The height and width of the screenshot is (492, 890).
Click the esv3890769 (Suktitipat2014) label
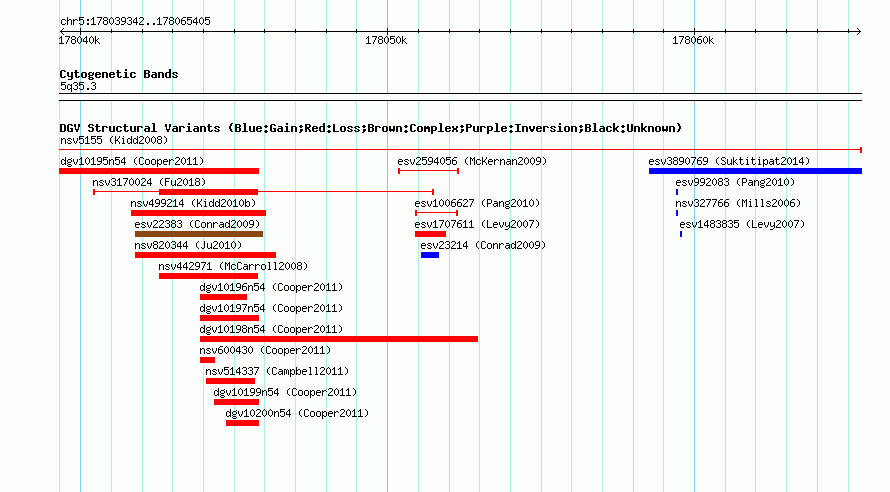[729, 161]
